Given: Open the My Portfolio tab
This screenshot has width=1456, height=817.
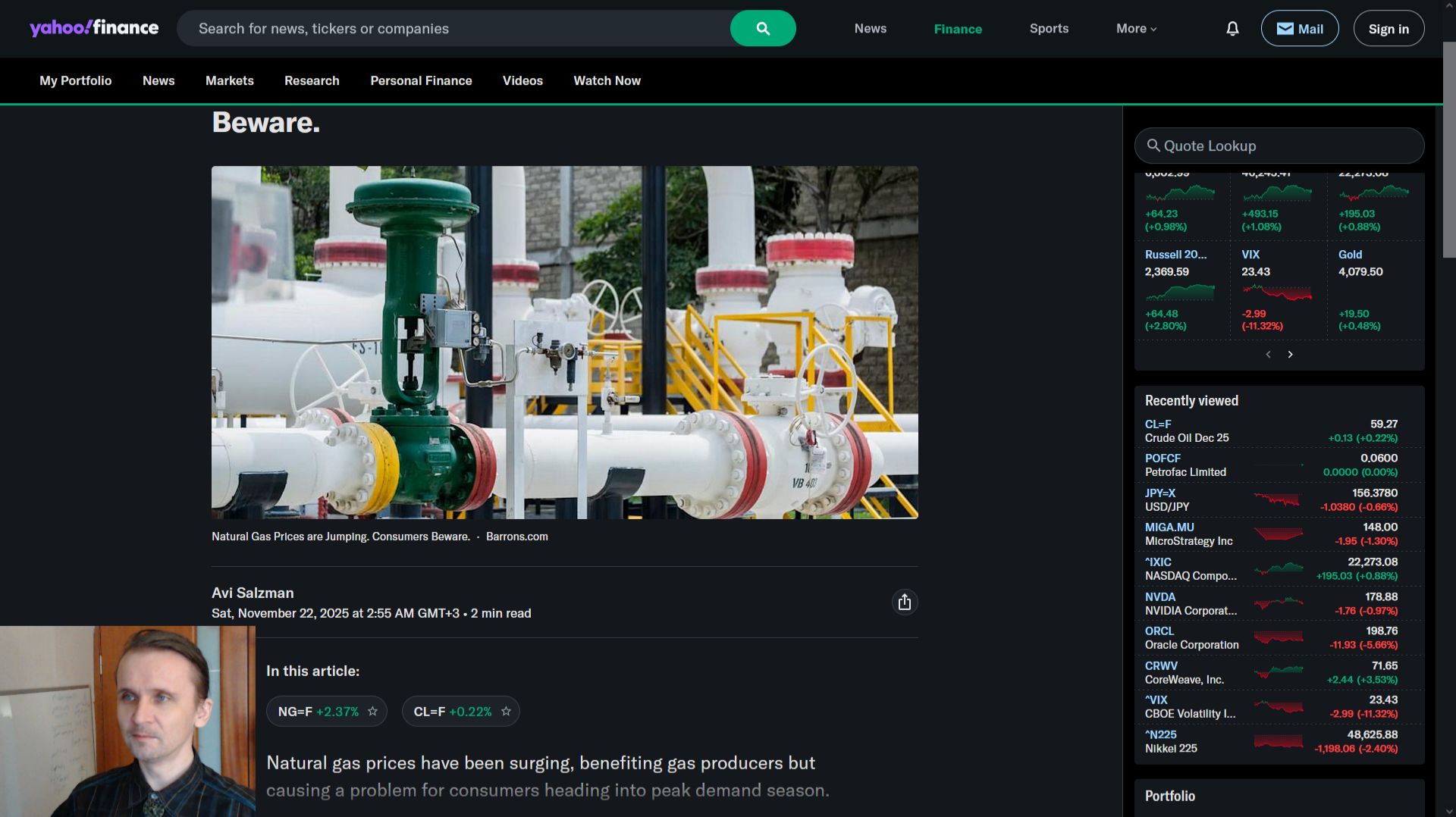Looking at the screenshot, I should click(75, 80).
